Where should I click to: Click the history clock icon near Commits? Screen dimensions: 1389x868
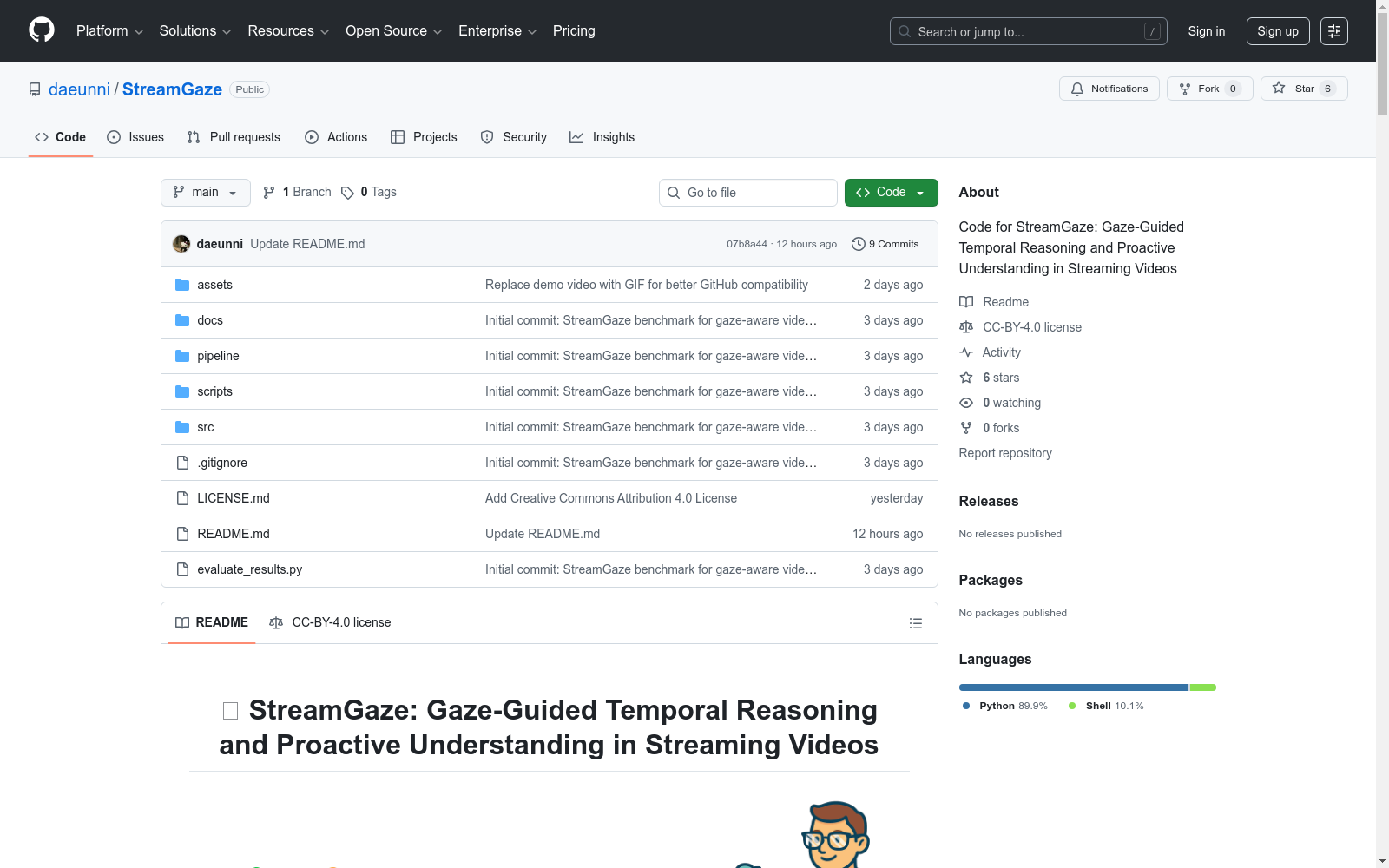click(x=859, y=244)
